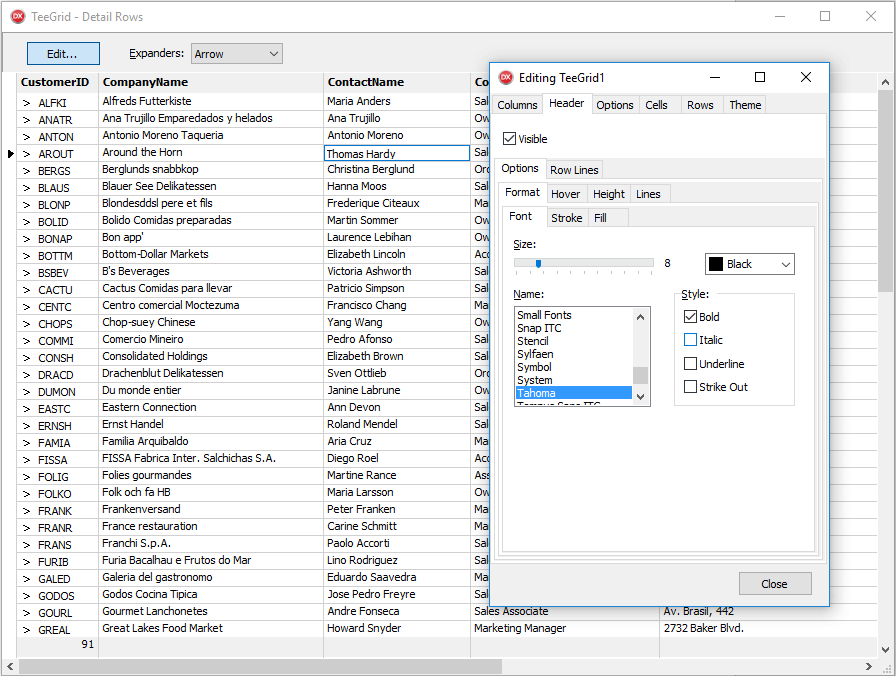Adjust the font Size slider
The image size is (896, 676).
(x=537, y=263)
